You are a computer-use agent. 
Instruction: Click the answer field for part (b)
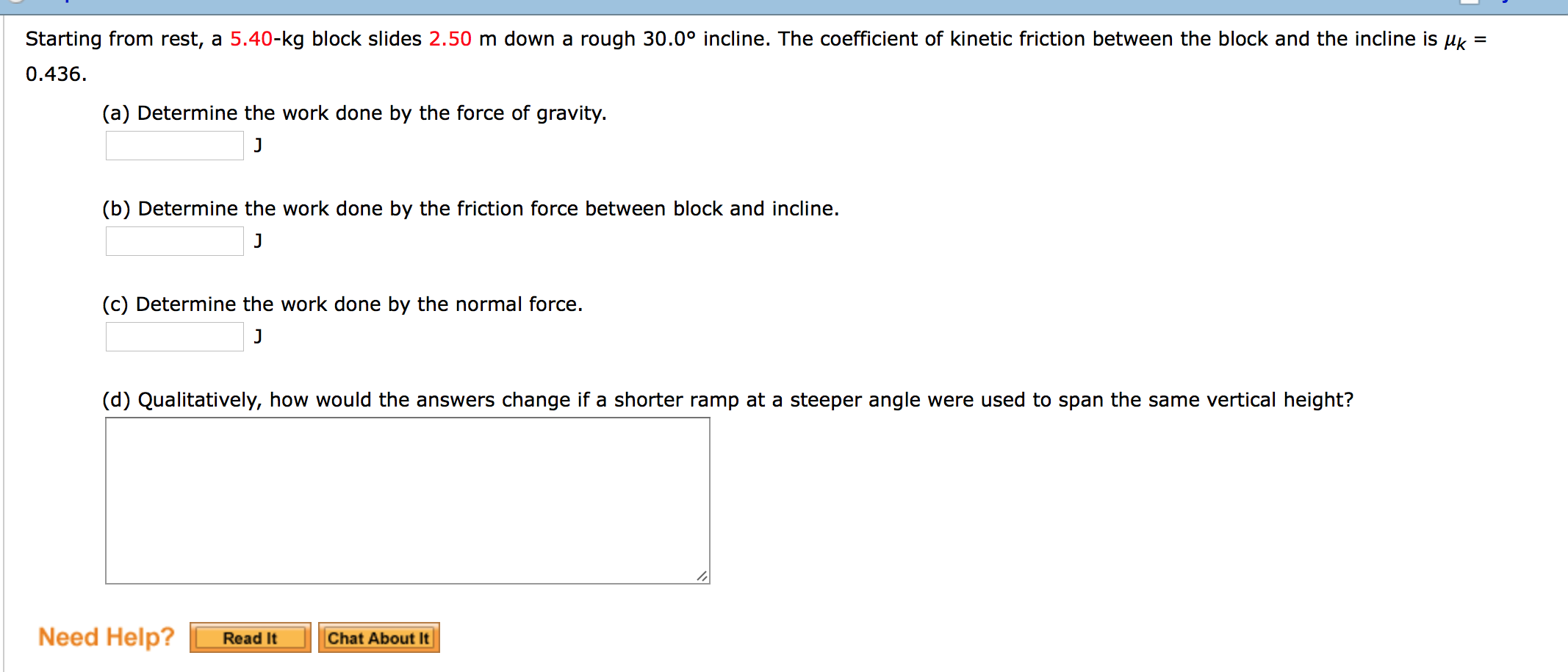(x=173, y=240)
